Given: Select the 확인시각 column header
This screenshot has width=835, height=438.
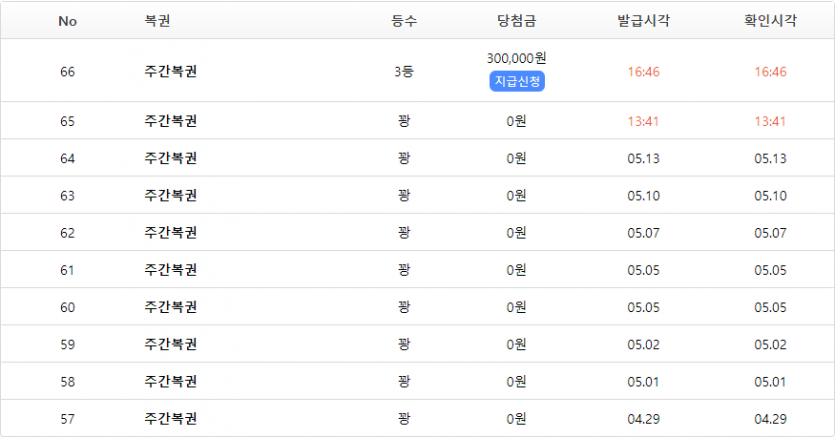Looking at the screenshot, I should click(770, 21).
